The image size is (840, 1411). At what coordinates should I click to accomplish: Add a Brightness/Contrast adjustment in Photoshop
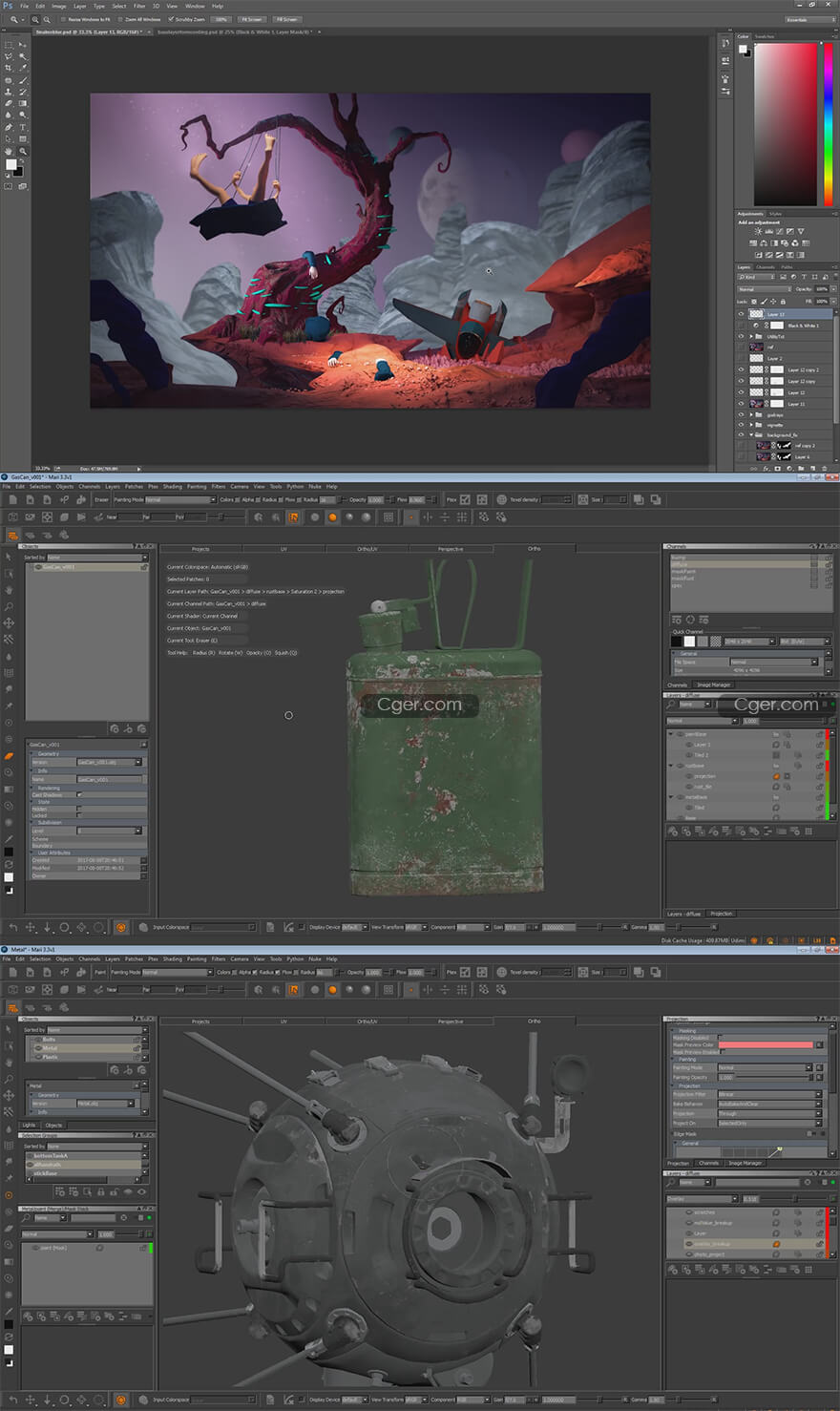758,232
